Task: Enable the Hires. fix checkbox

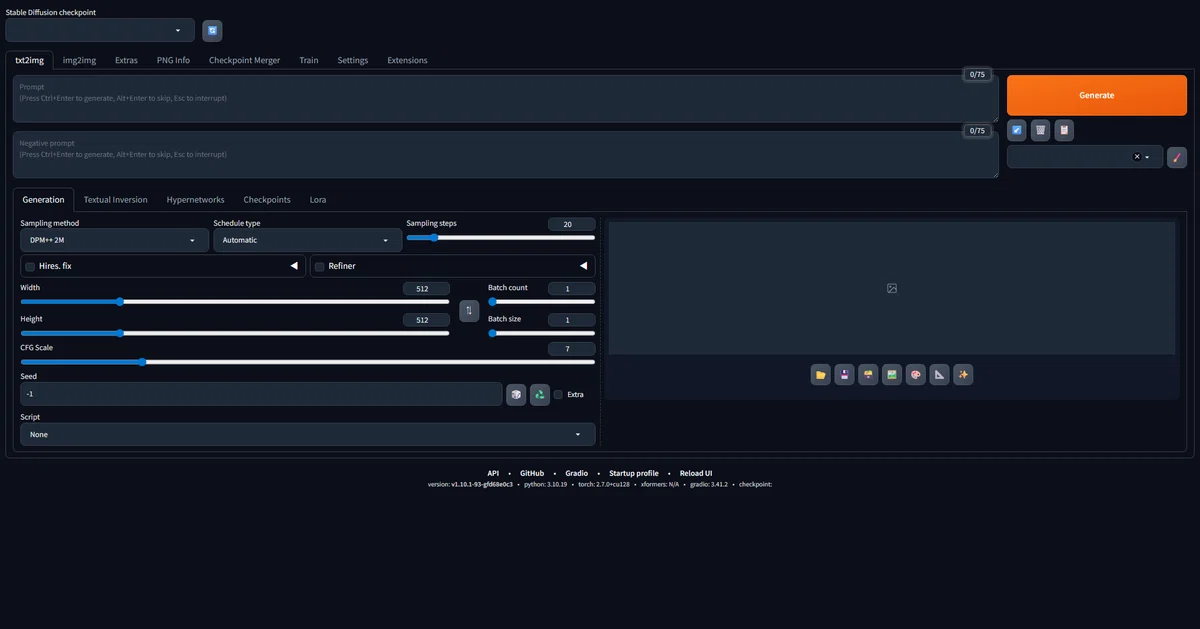Action: 30,266
